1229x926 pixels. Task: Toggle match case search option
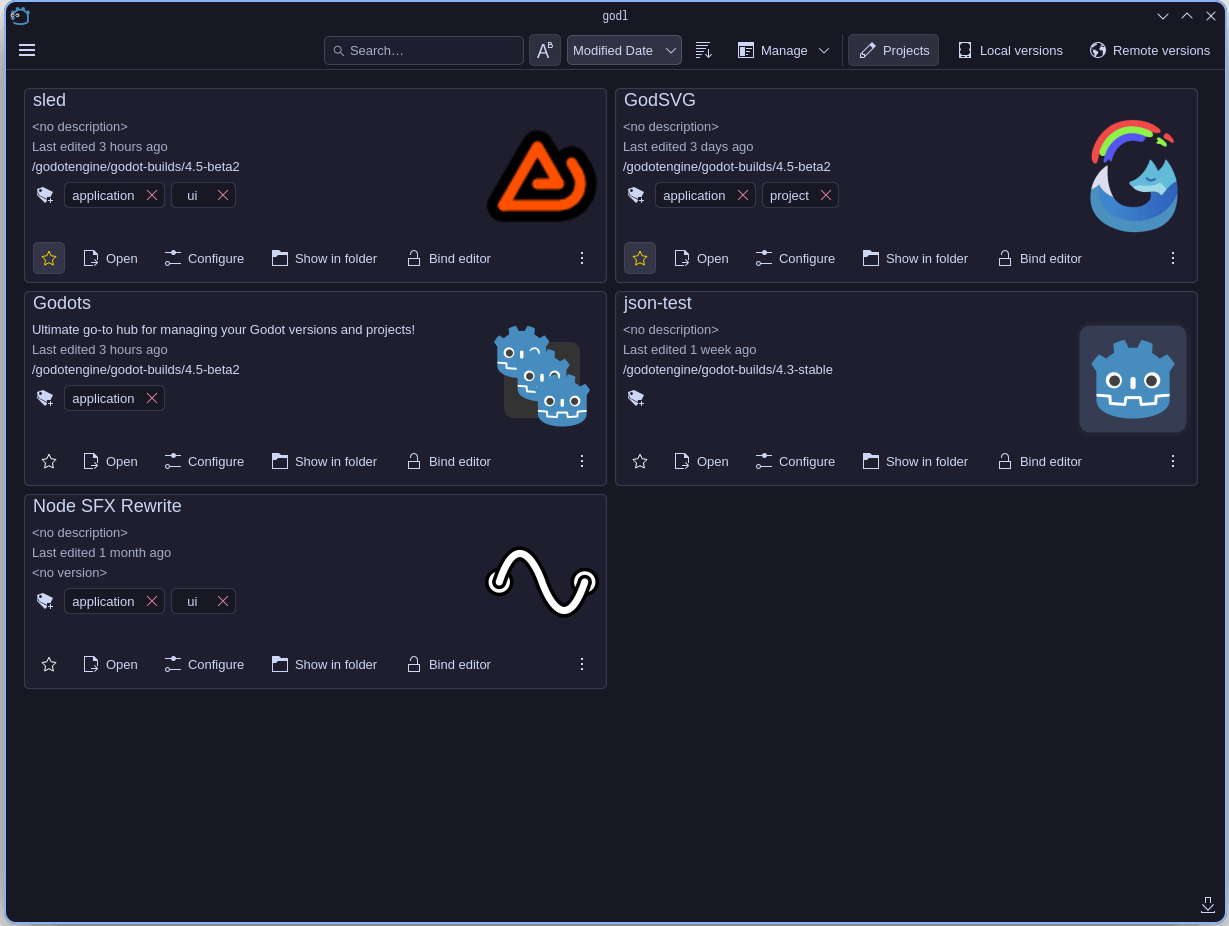point(545,50)
